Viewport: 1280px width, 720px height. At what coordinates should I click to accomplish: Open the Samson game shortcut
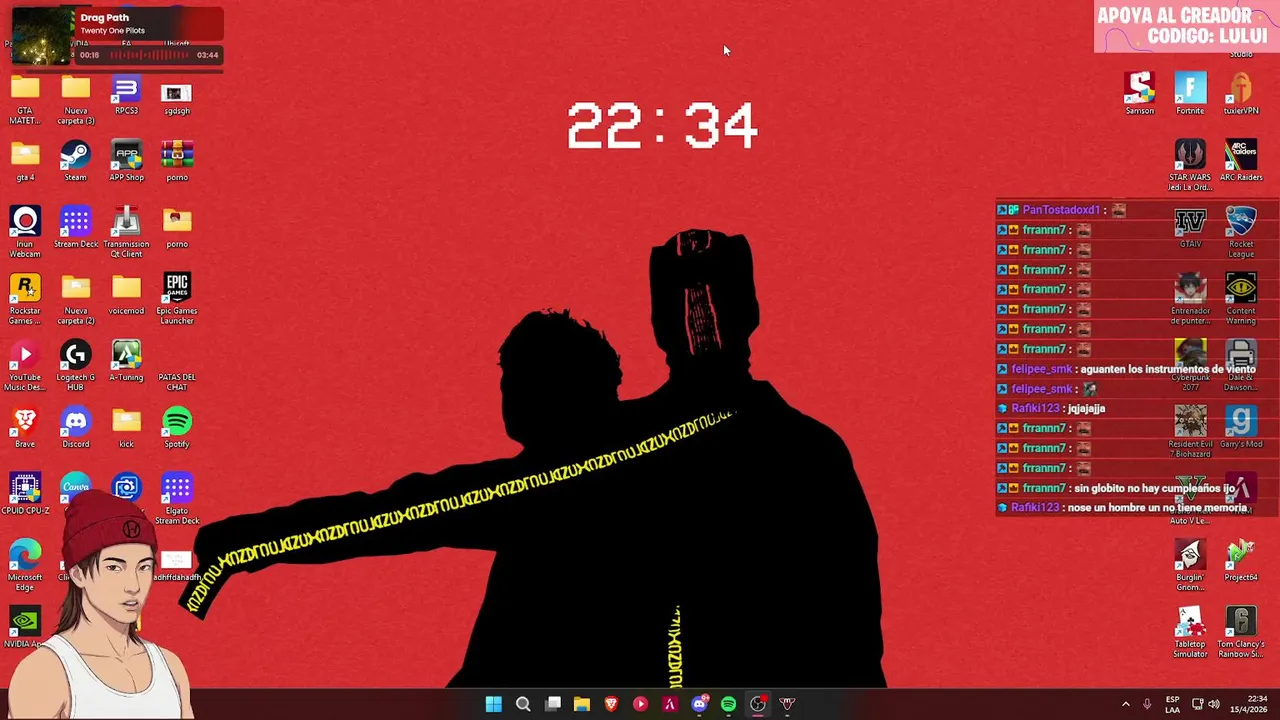(x=1139, y=94)
